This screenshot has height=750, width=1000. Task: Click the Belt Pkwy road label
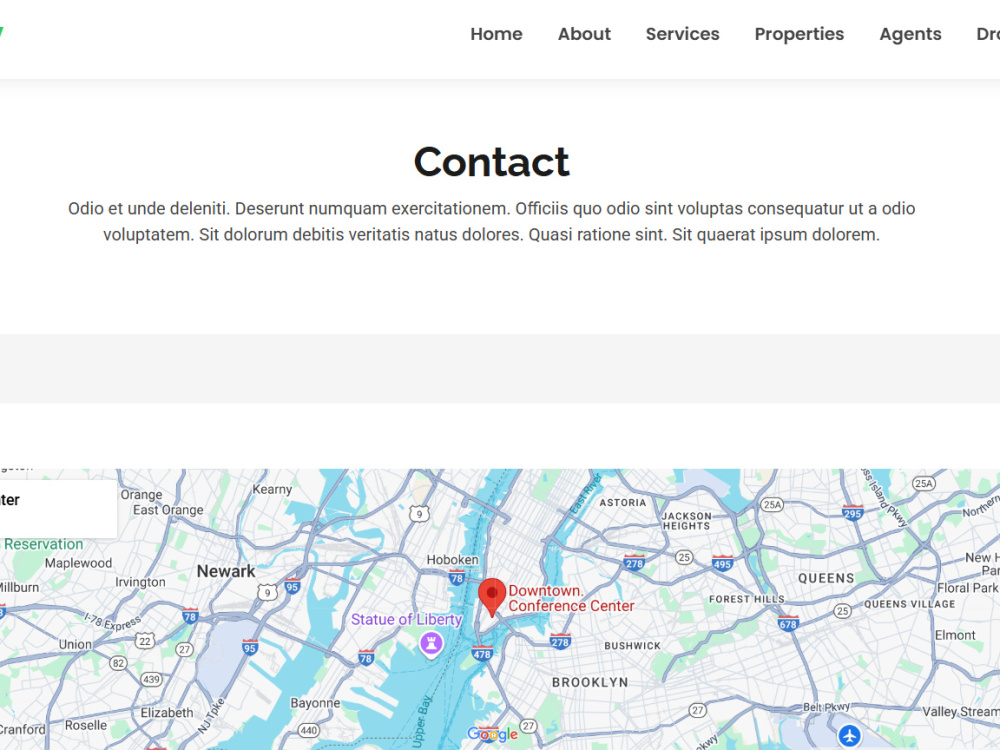(826, 707)
